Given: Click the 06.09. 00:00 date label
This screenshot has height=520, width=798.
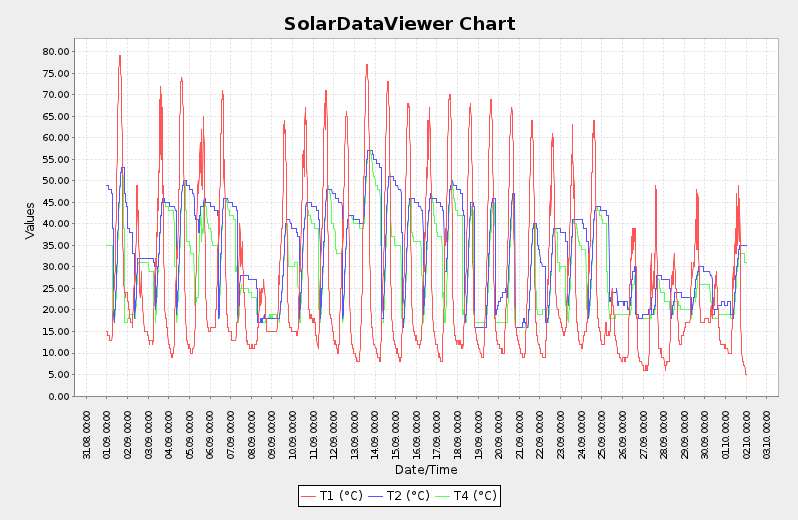Looking at the screenshot, I should pyautogui.click(x=210, y=435).
